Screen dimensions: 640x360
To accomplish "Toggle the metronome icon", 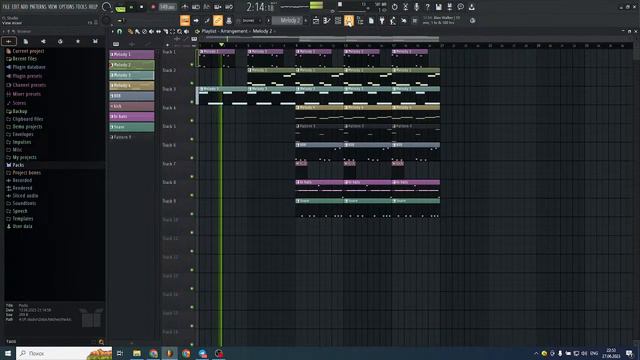I will 185,7.
